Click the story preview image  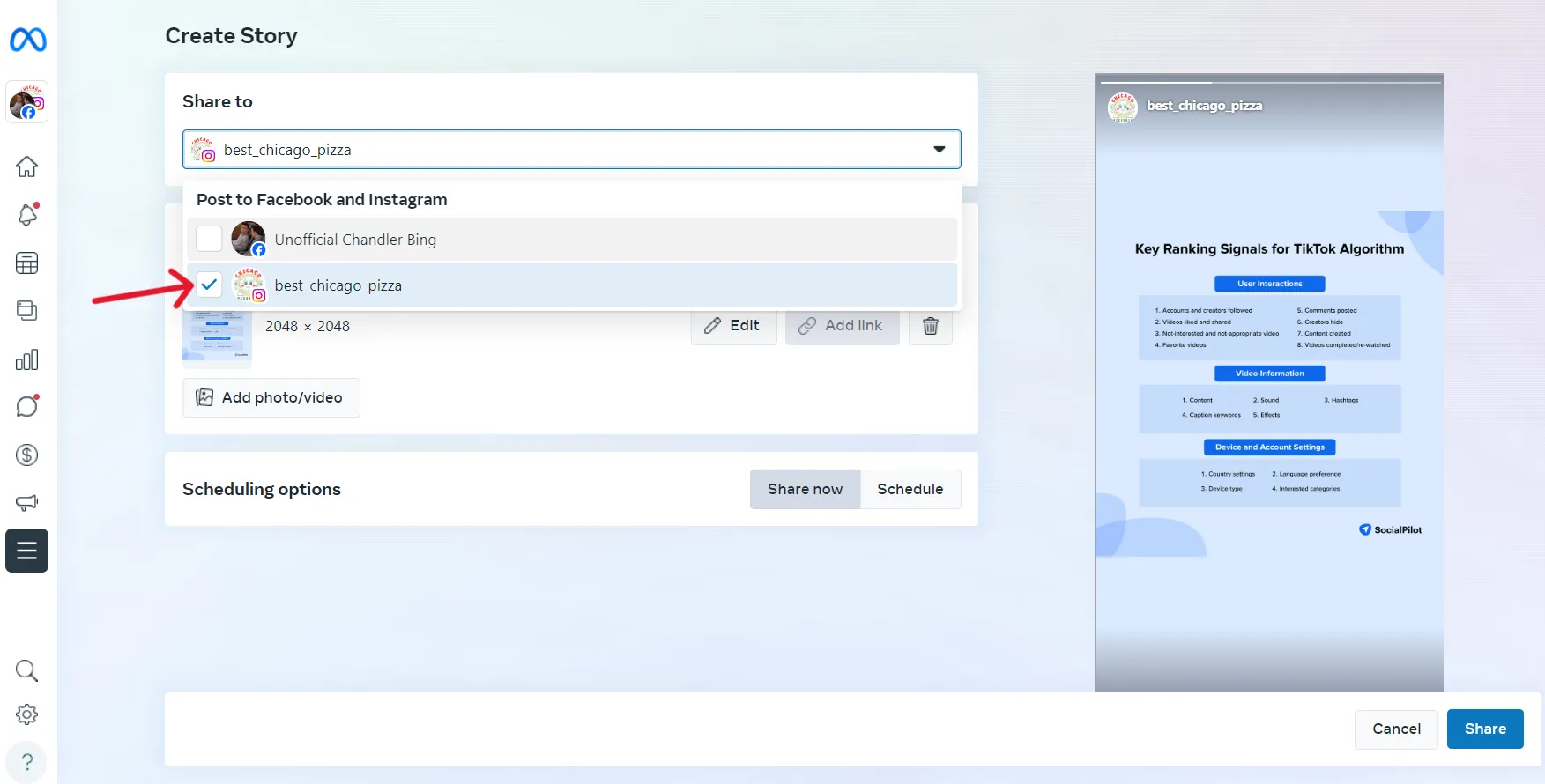1268,383
